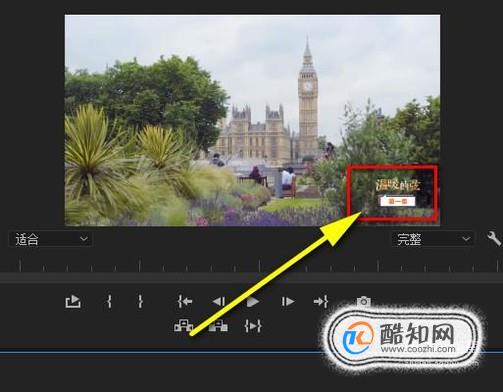503x392 pixels.
Task: Start playback with the Play button
Action: [253, 302]
